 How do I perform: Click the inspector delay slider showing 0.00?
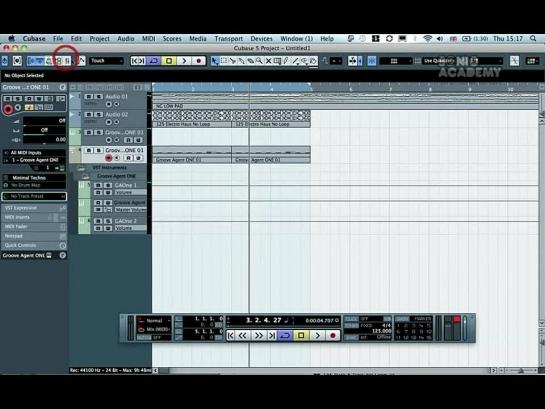click(44, 139)
